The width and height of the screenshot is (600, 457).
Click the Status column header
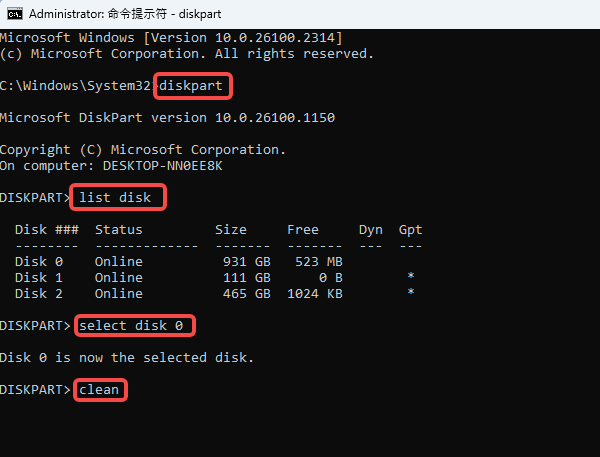tap(119, 230)
